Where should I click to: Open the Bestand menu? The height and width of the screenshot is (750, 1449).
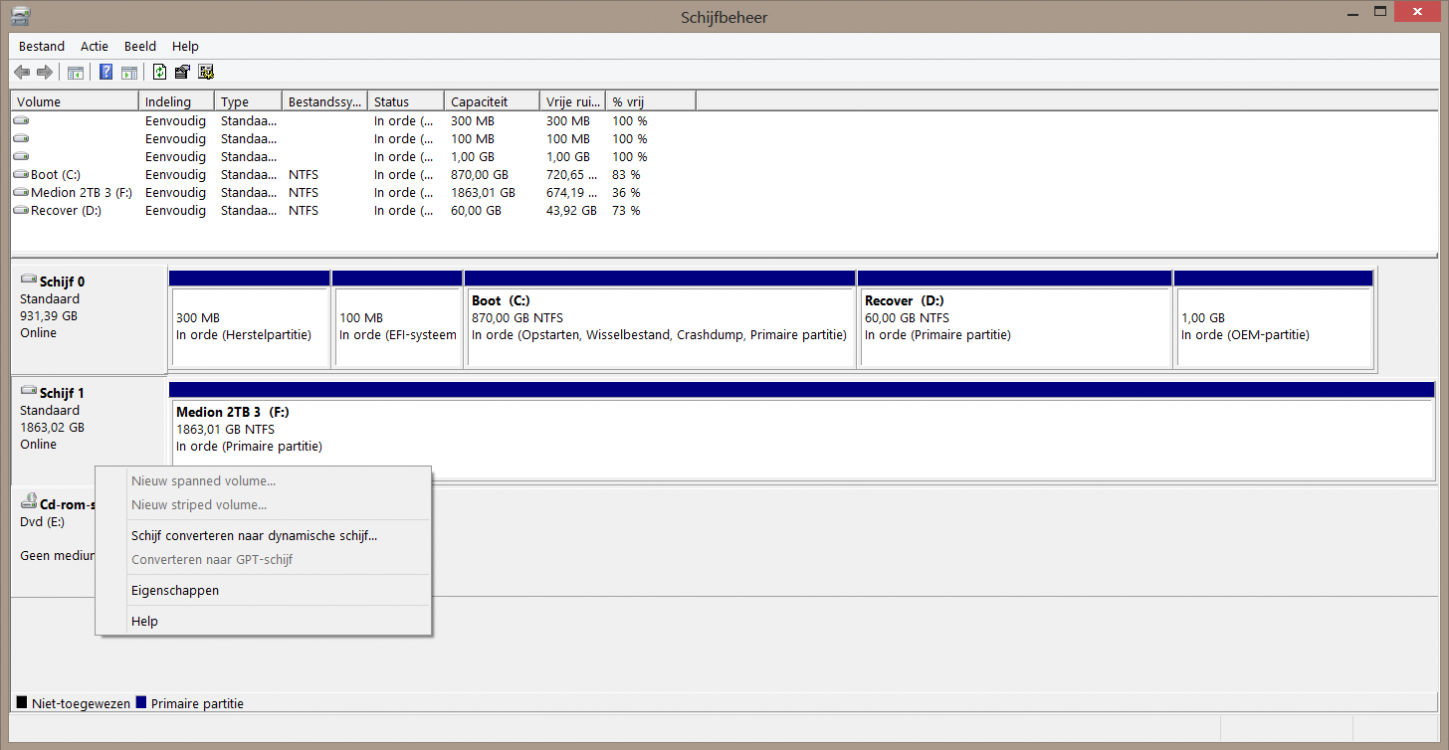[41, 46]
